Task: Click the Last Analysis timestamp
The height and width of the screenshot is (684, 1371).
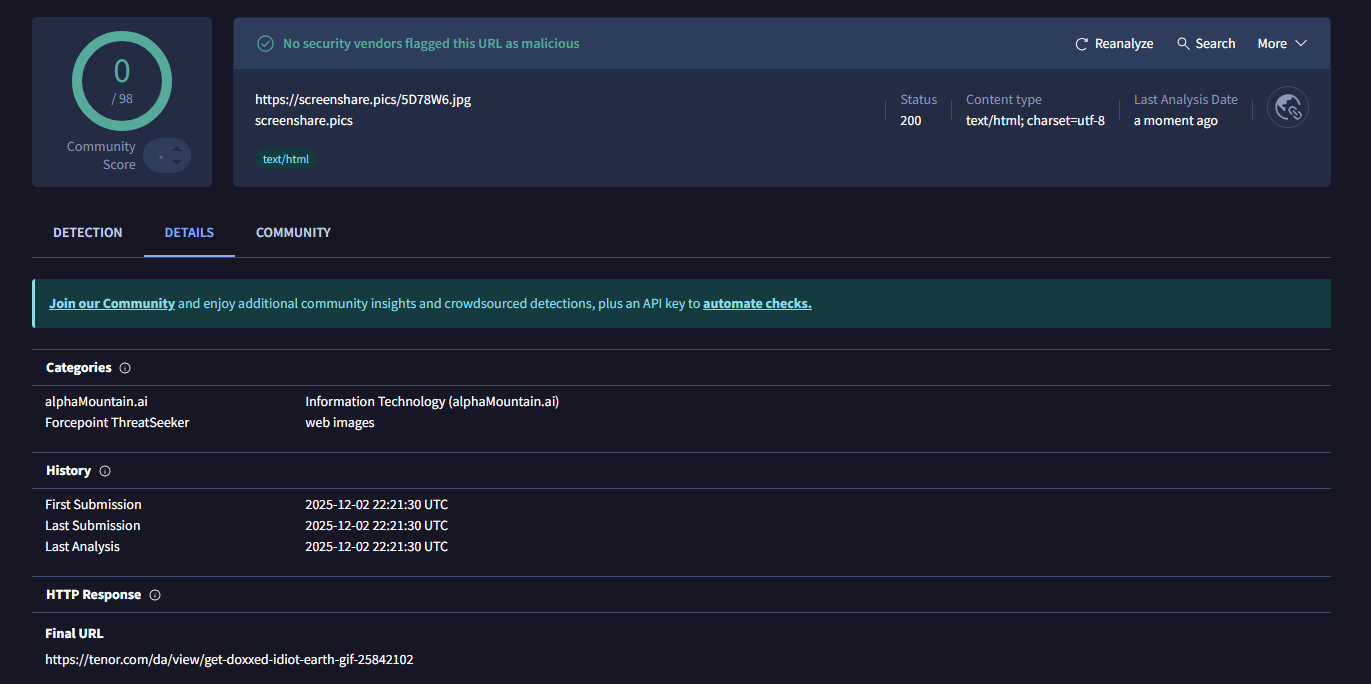Action: click(x=377, y=547)
